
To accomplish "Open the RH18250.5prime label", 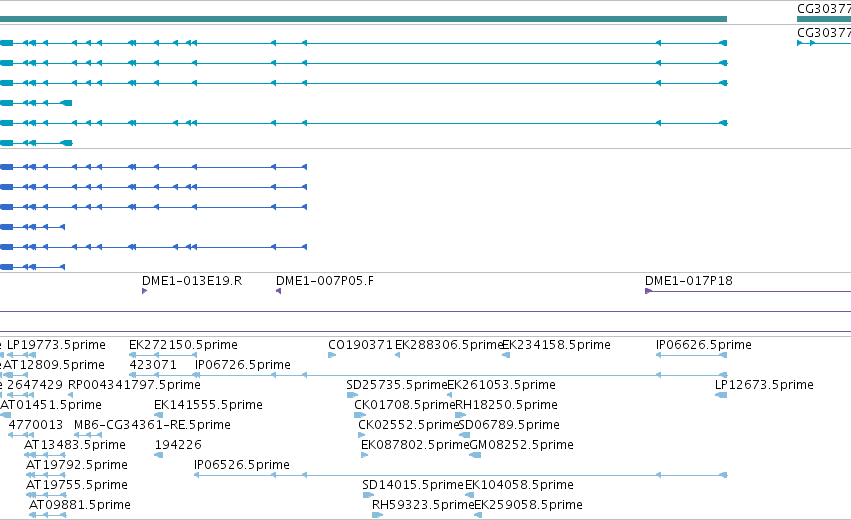I will point(506,405).
